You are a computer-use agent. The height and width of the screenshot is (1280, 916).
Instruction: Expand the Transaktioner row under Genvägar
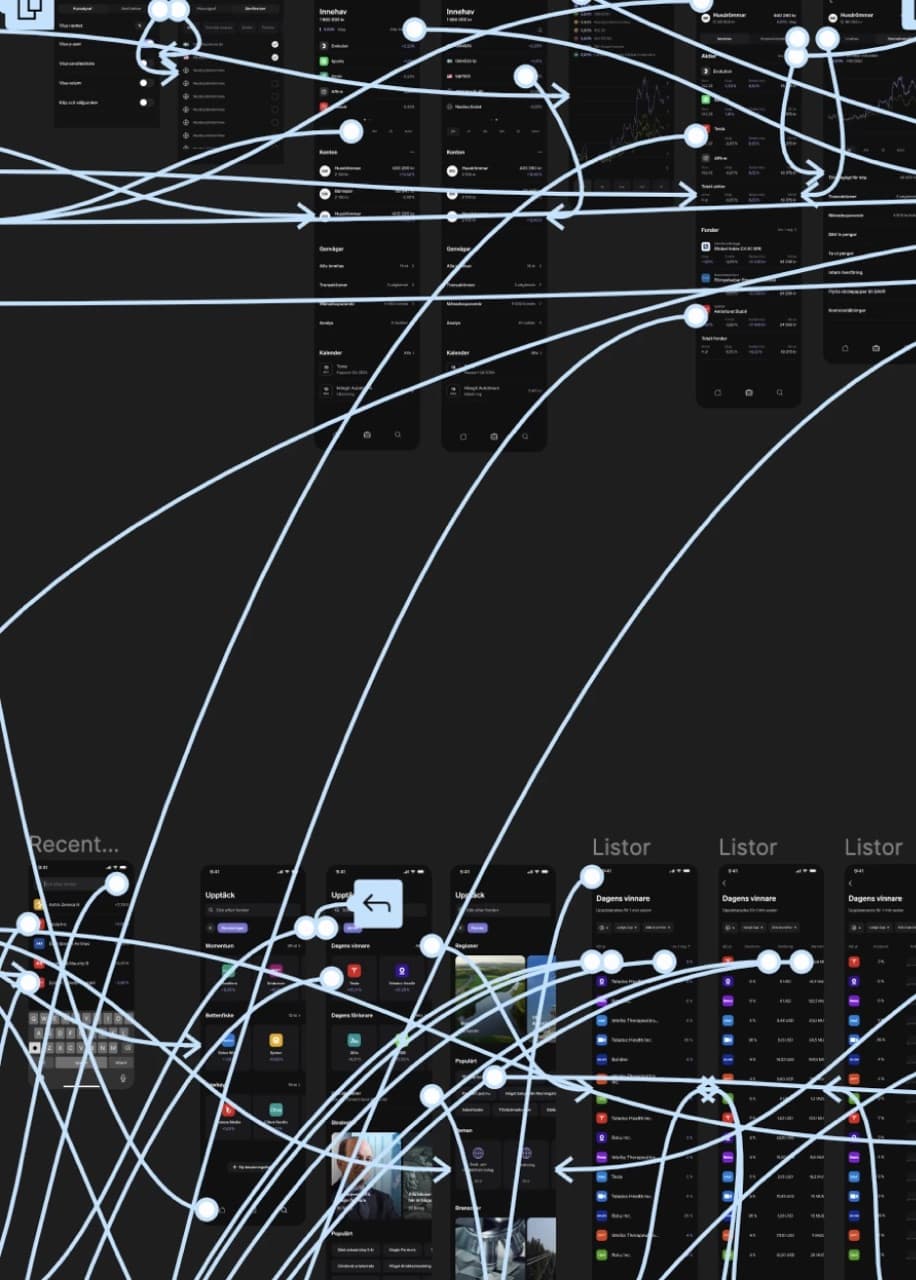366,285
